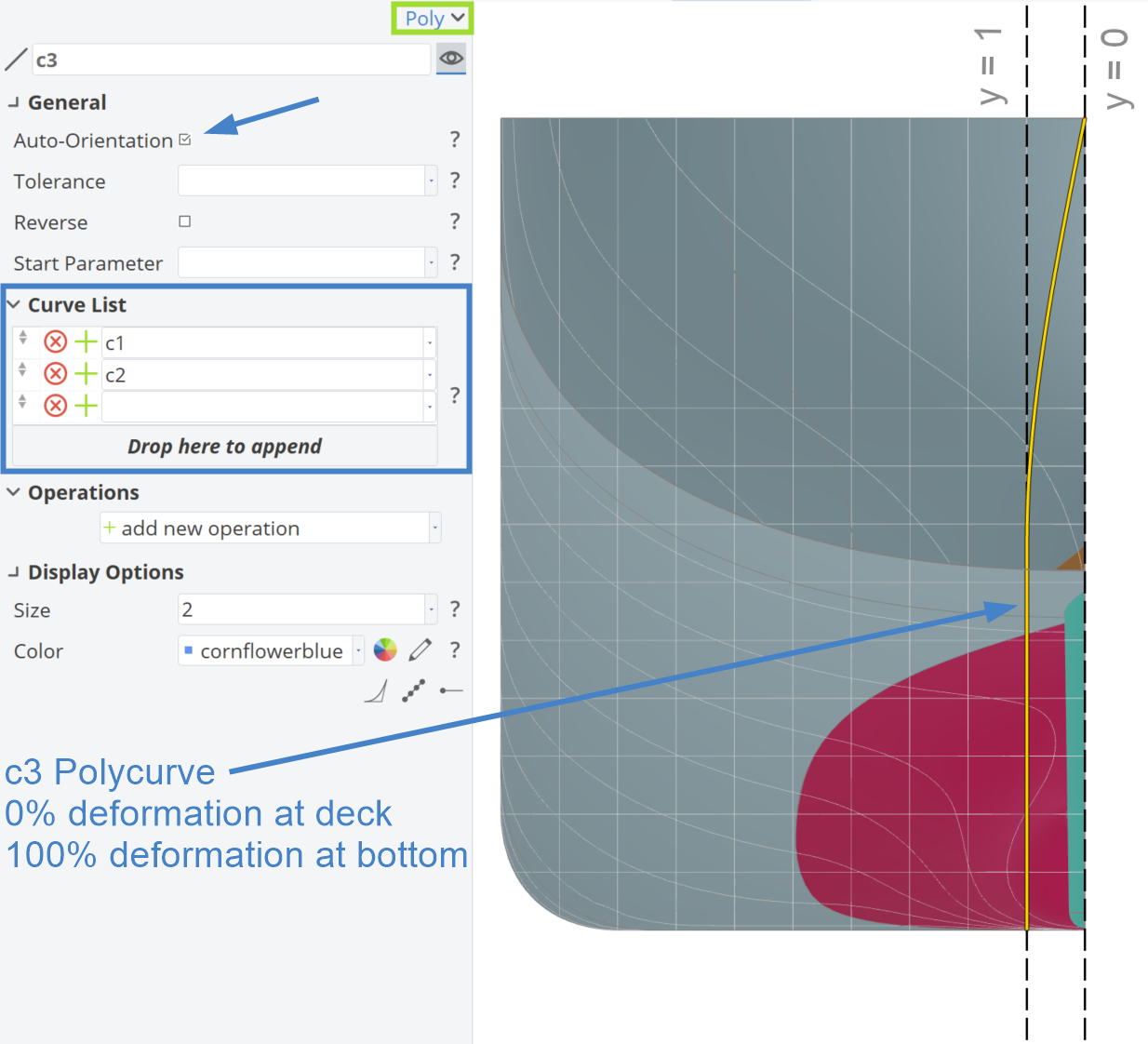The image size is (1148, 1044).
Task: Remove c1 from the curve list
Action: click(x=56, y=342)
